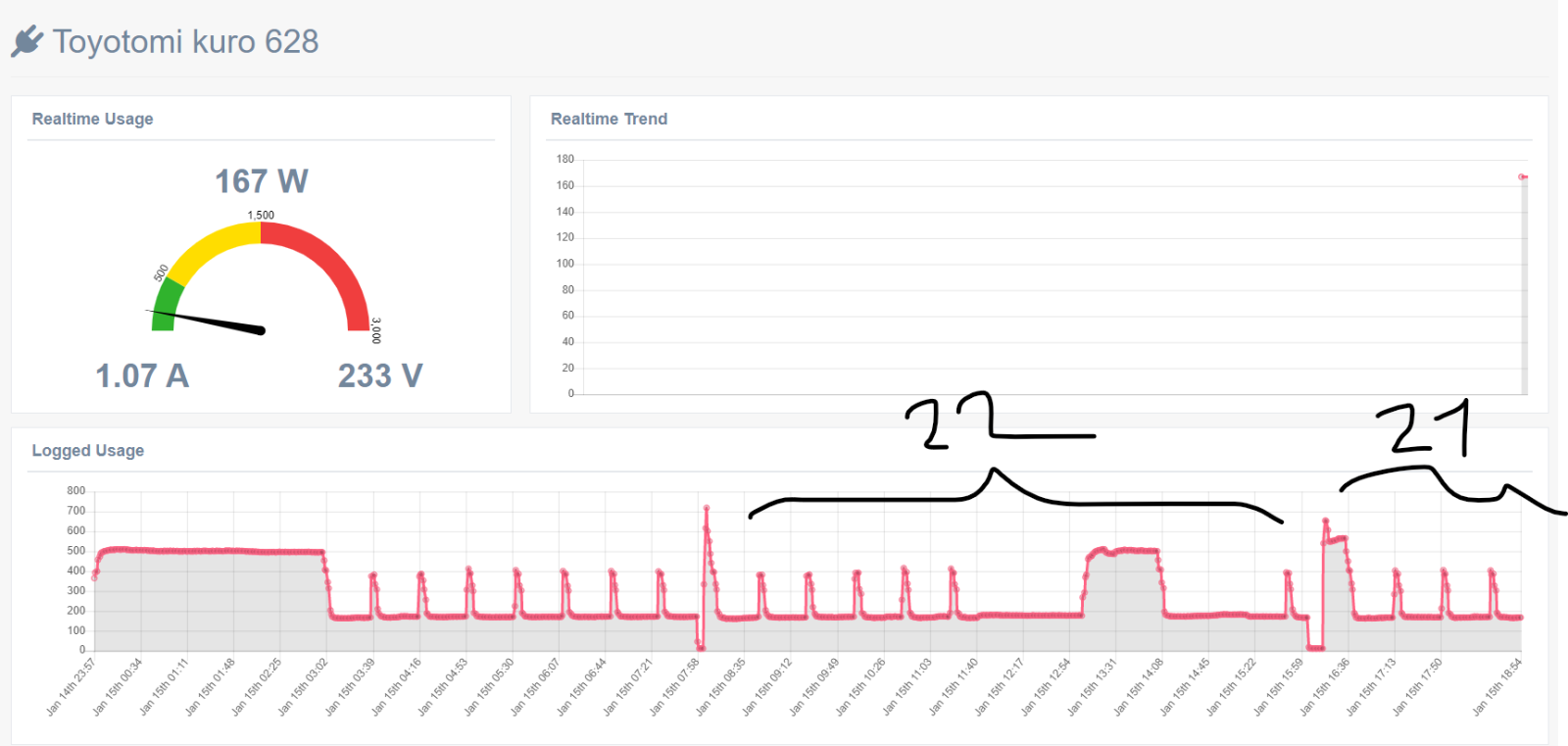Click the Jan 15th 14:08 time label

[1139, 687]
